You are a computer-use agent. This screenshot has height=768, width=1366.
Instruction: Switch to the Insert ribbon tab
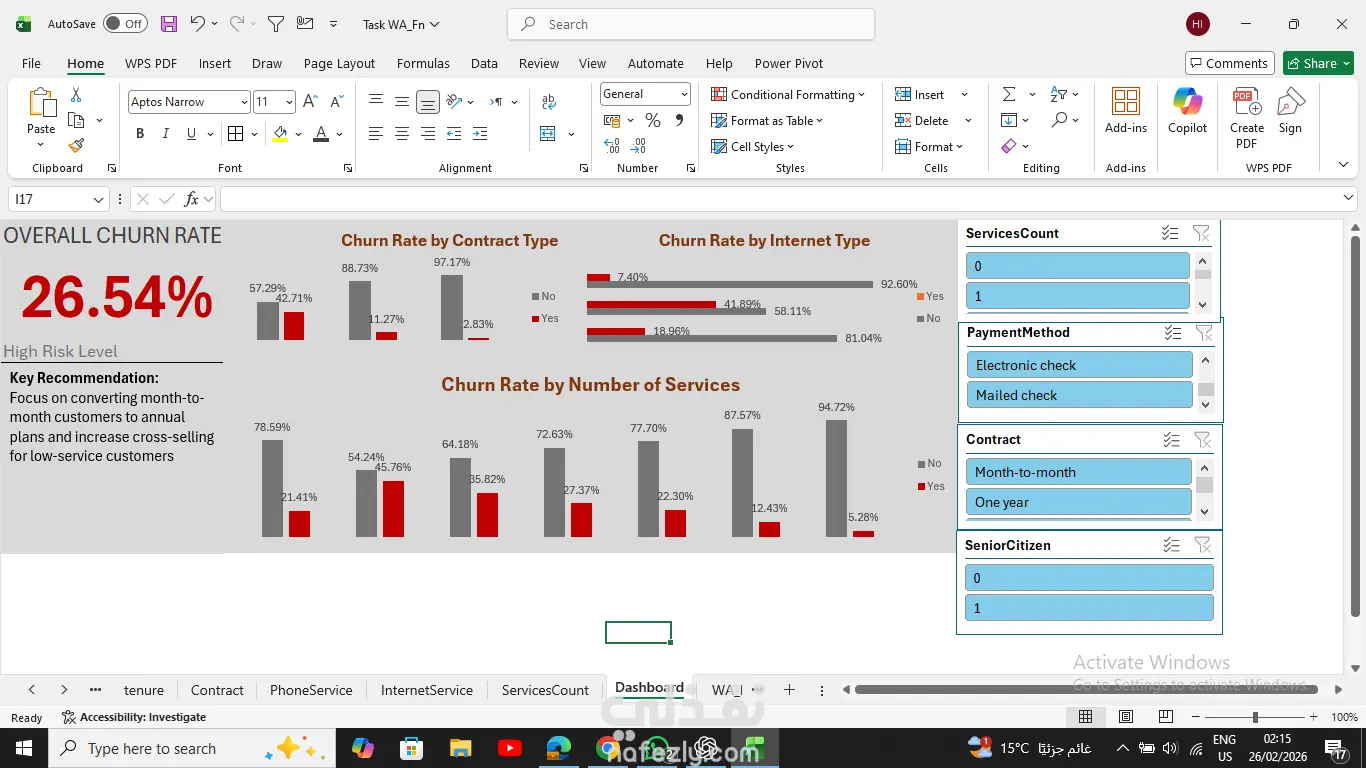pyautogui.click(x=215, y=63)
